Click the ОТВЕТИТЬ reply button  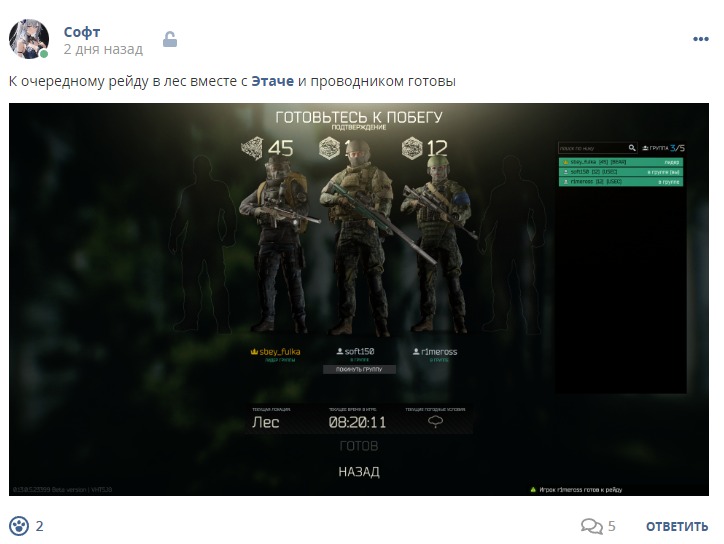[677, 526]
